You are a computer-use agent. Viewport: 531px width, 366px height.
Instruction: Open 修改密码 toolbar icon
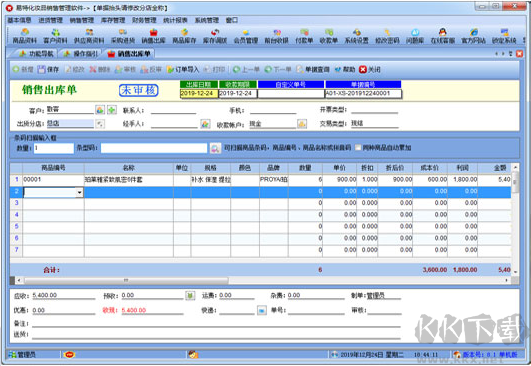click(x=387, y=36)
